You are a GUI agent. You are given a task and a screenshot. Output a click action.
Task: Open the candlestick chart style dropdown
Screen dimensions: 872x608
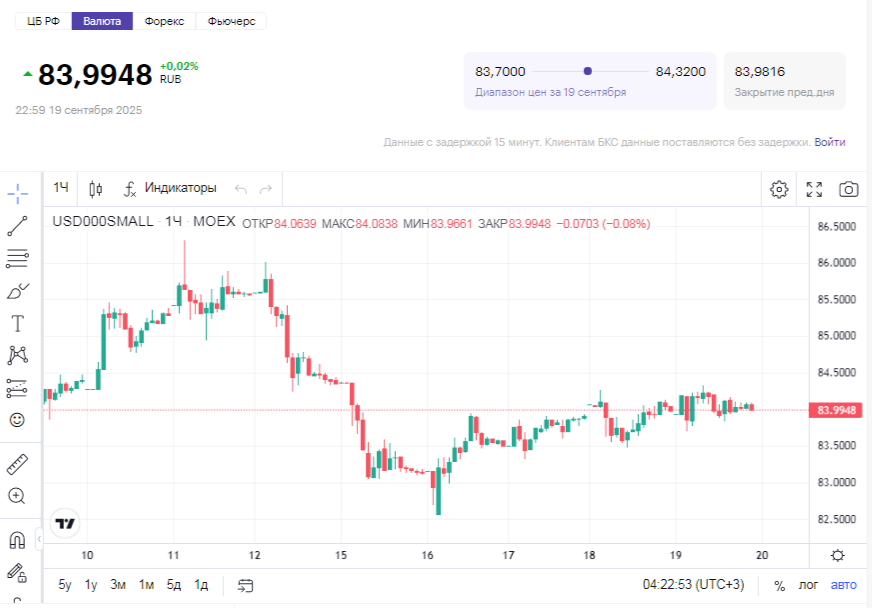(x=96, y=188)
